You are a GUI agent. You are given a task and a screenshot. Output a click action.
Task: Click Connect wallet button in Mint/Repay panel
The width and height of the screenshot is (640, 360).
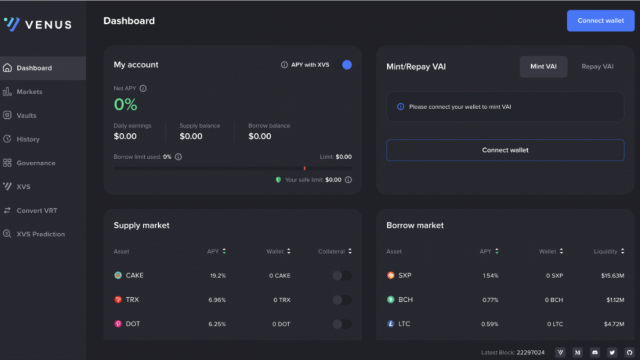pos(505,150)
